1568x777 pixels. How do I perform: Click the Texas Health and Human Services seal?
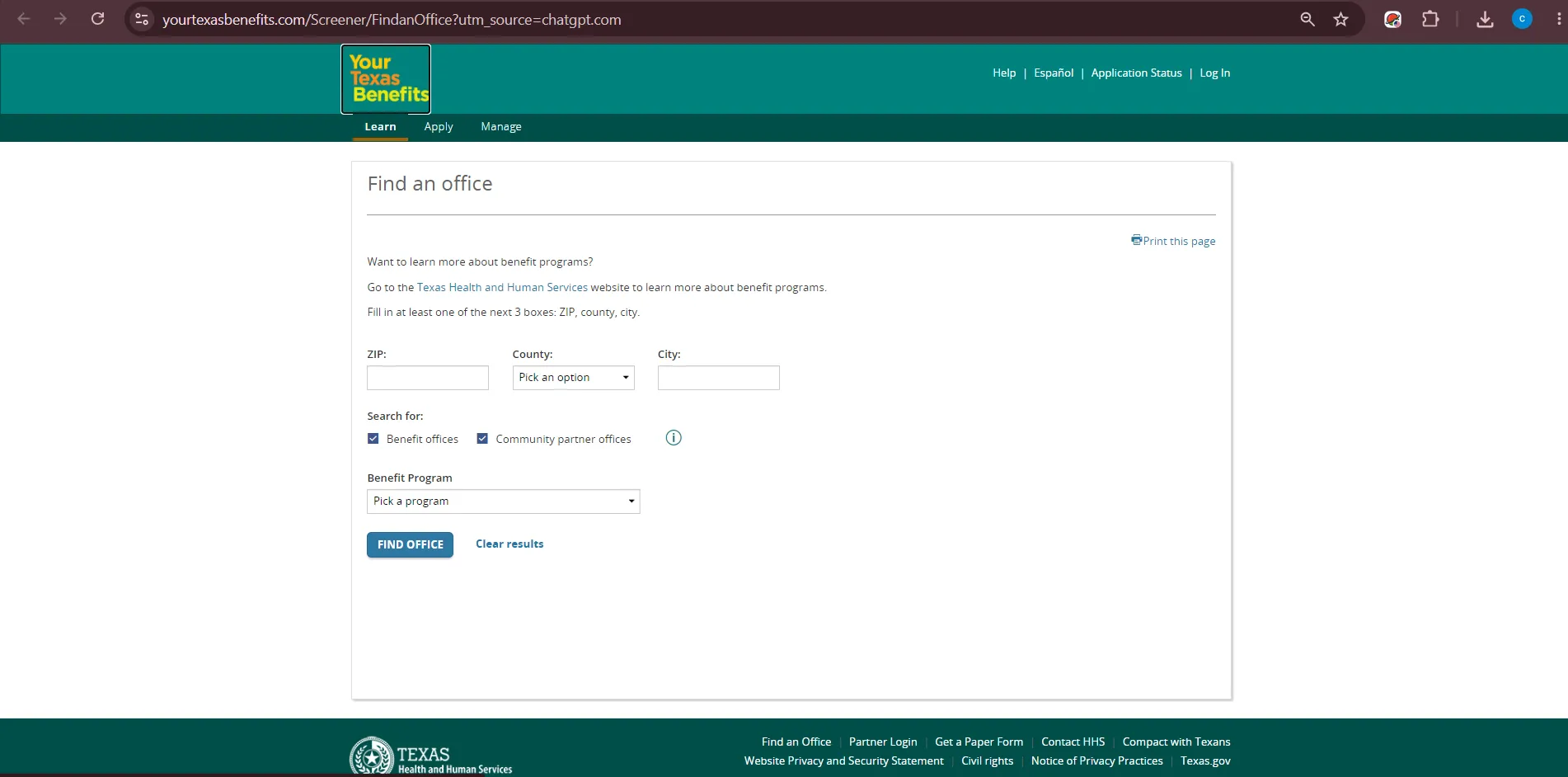[372, 756]
